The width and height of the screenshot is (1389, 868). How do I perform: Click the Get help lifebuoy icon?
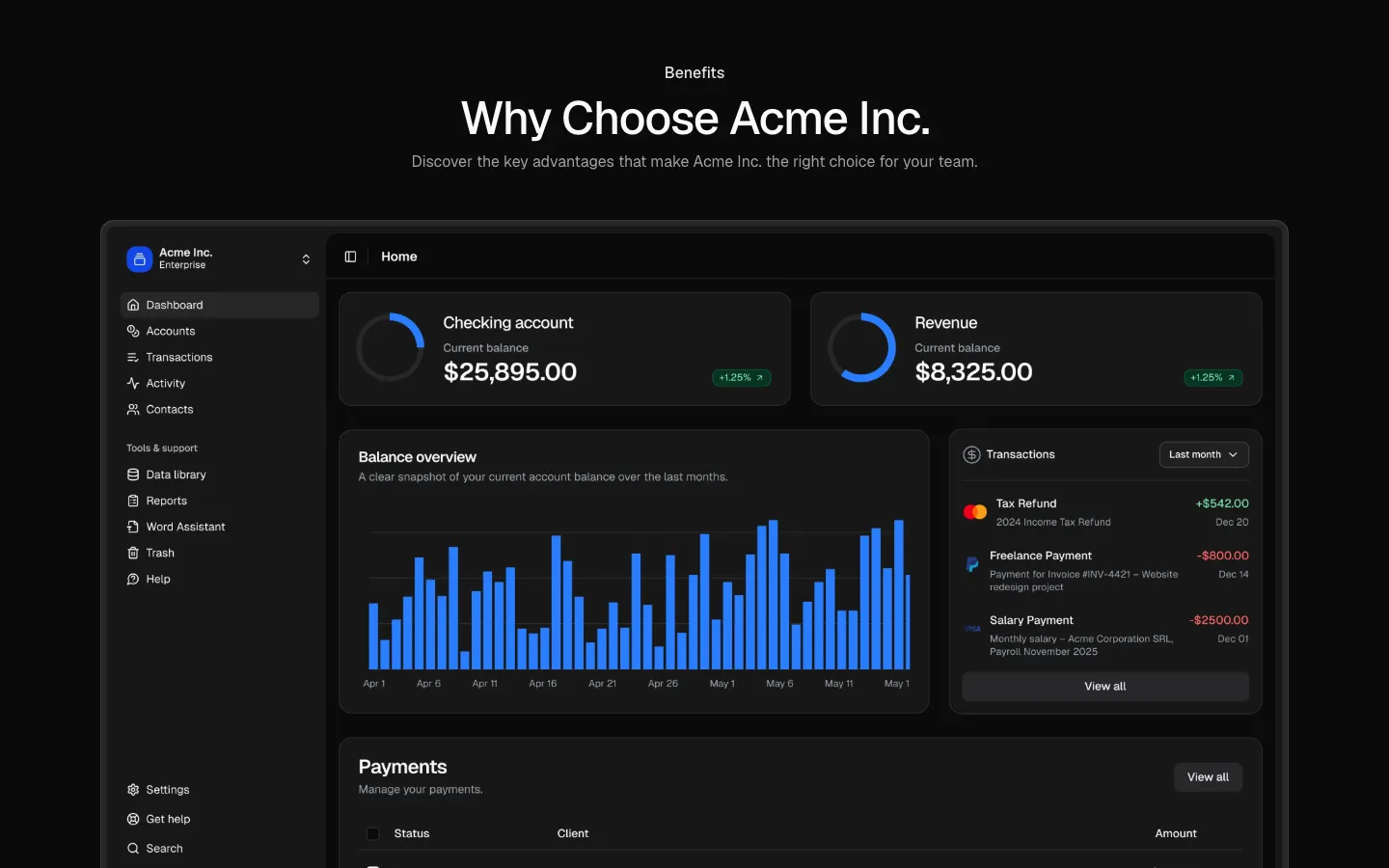(x=133, y=819)
